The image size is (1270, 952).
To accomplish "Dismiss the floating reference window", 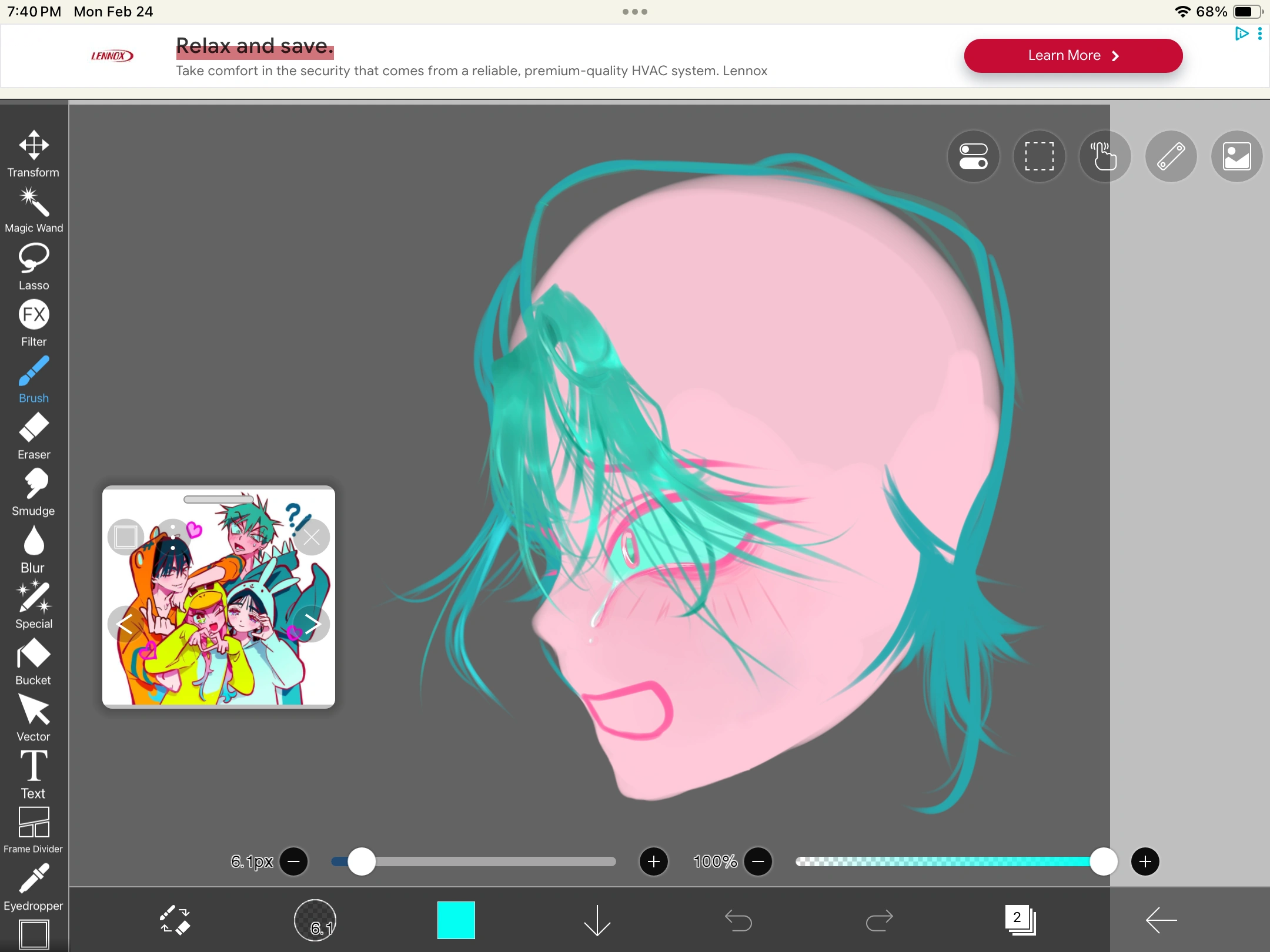I will (x=312, y=536).
